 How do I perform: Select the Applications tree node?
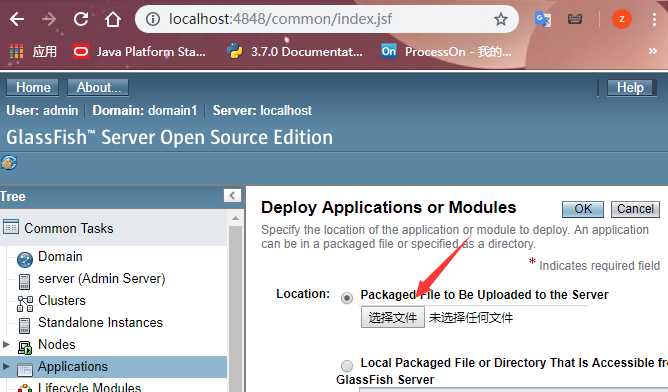[72, 366]
